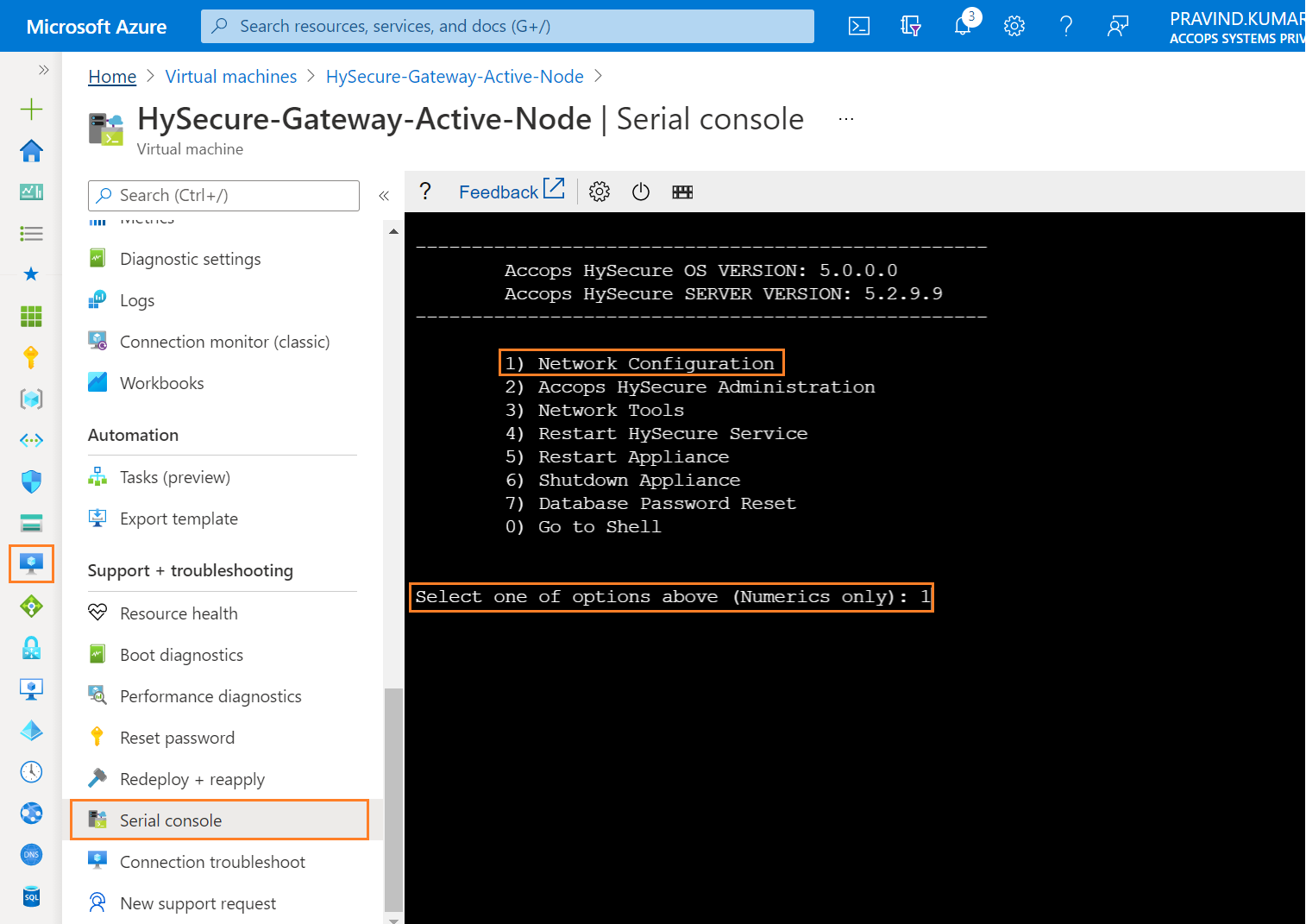Click the resource menu Search (Ctrl+/) field

point(223,196)
